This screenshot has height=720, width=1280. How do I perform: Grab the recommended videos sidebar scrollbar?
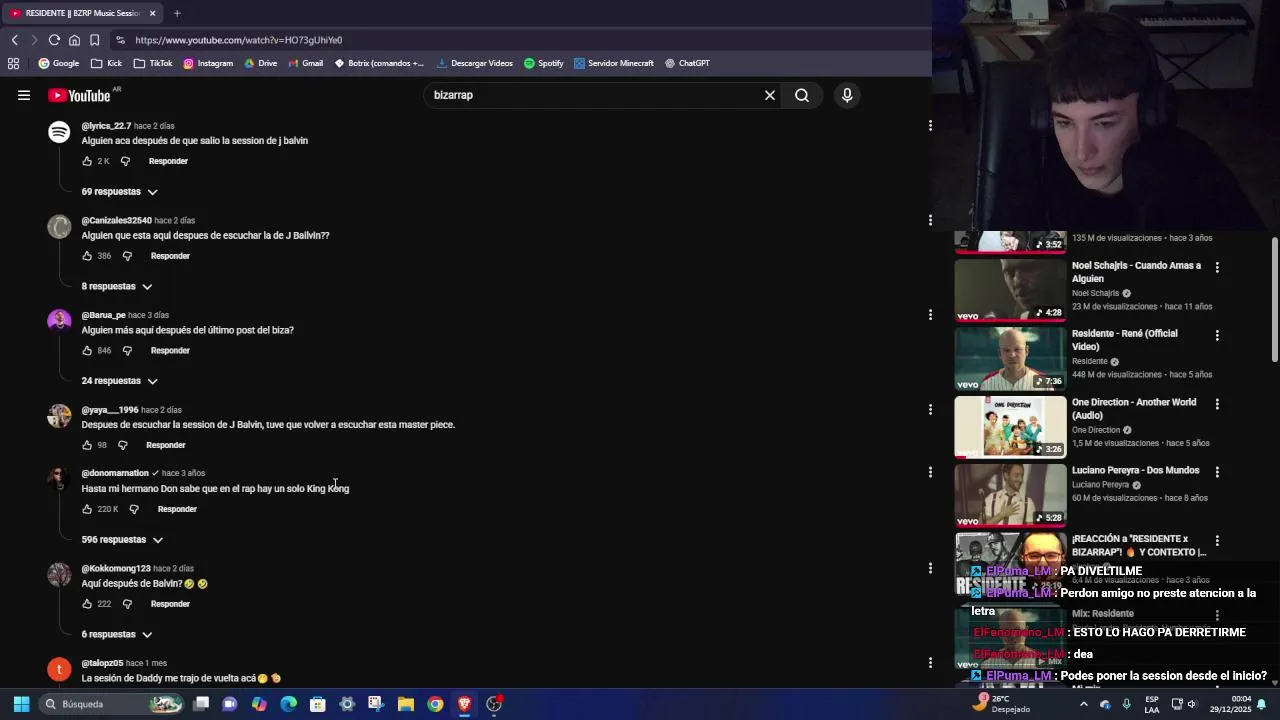click(1275, 300)
